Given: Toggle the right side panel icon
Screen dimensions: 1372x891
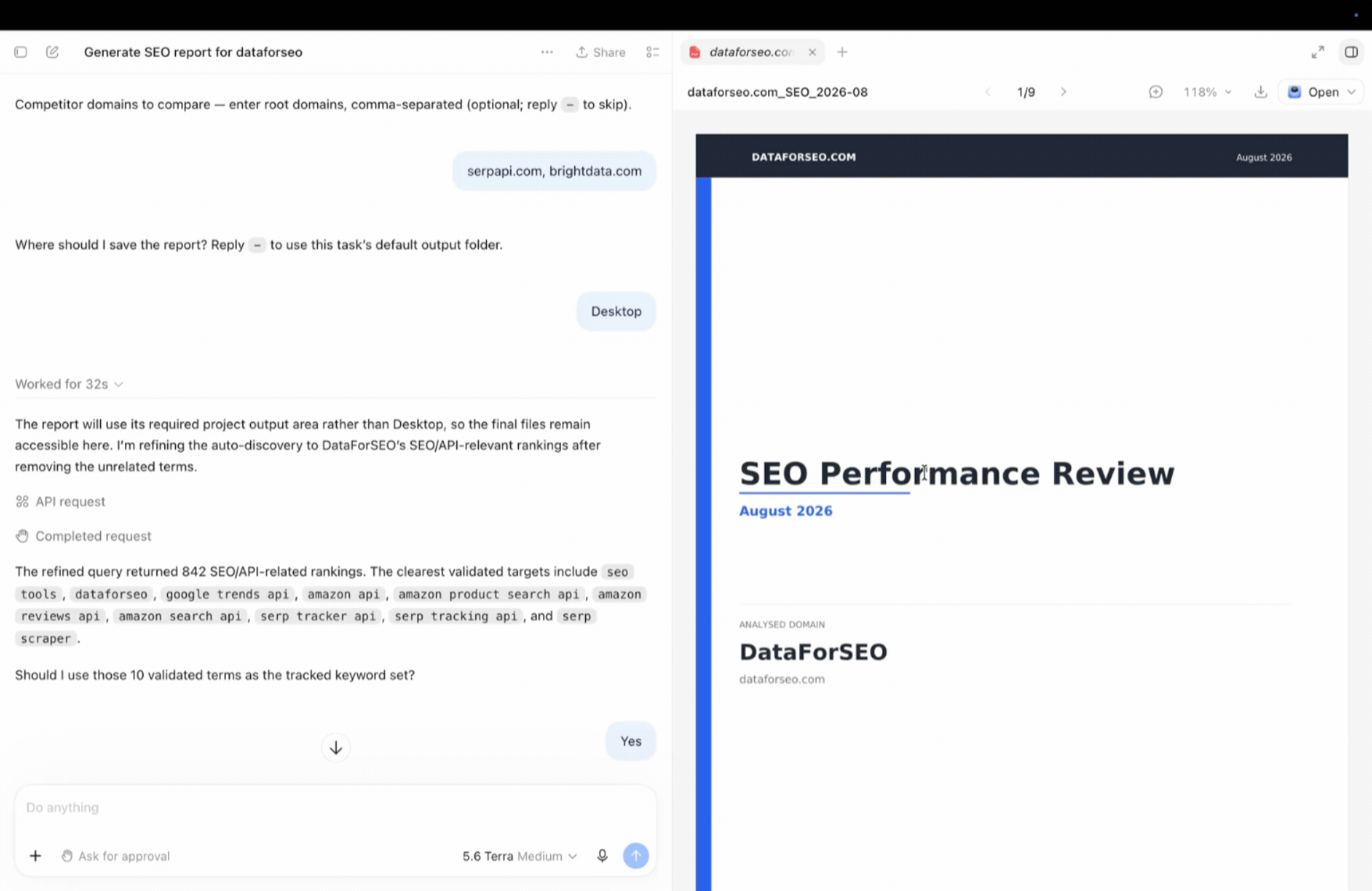Looking at the screenshot, I should [1351, 52].
